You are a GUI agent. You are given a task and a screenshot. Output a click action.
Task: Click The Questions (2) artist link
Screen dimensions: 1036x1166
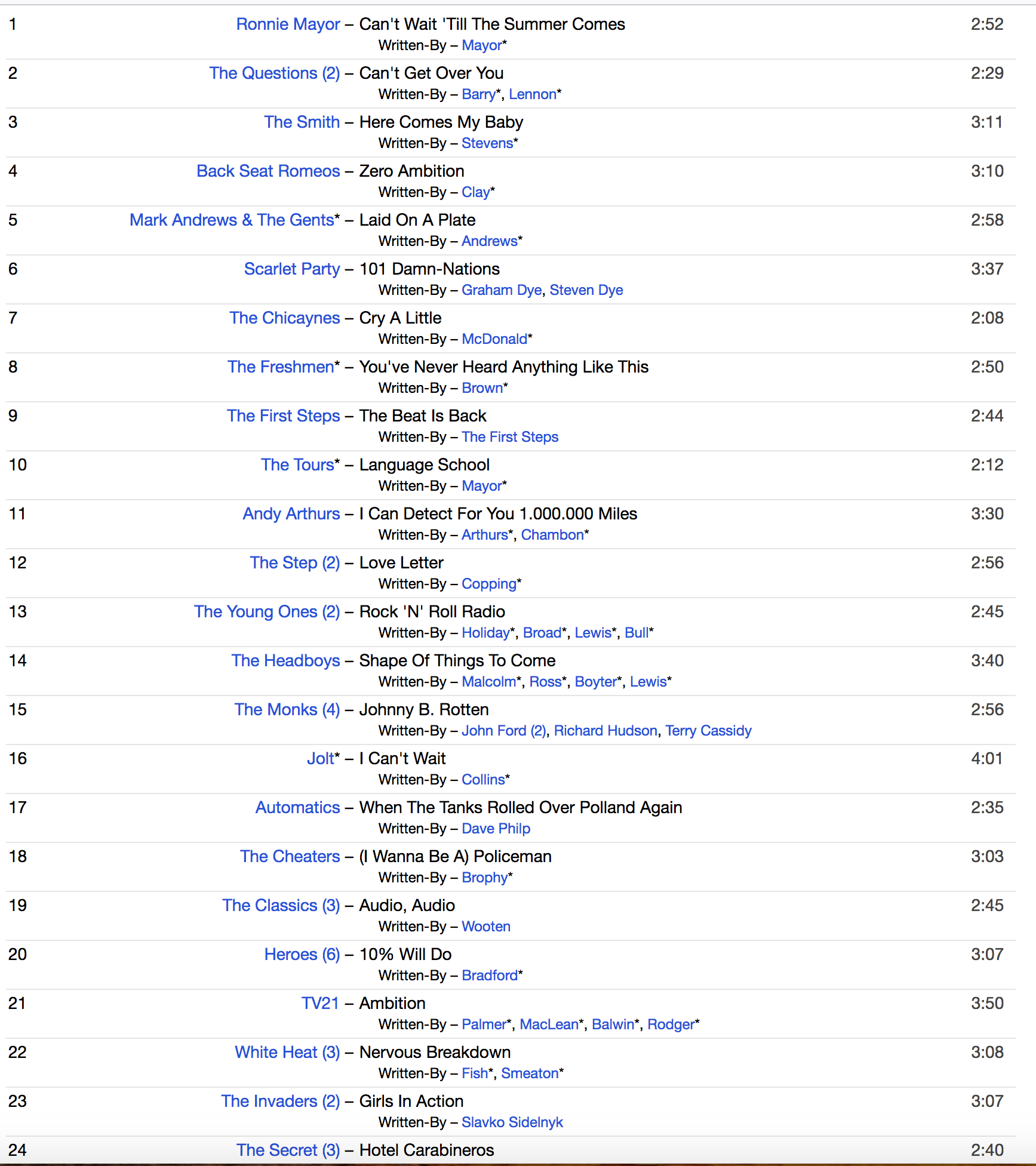coord(274,73)
